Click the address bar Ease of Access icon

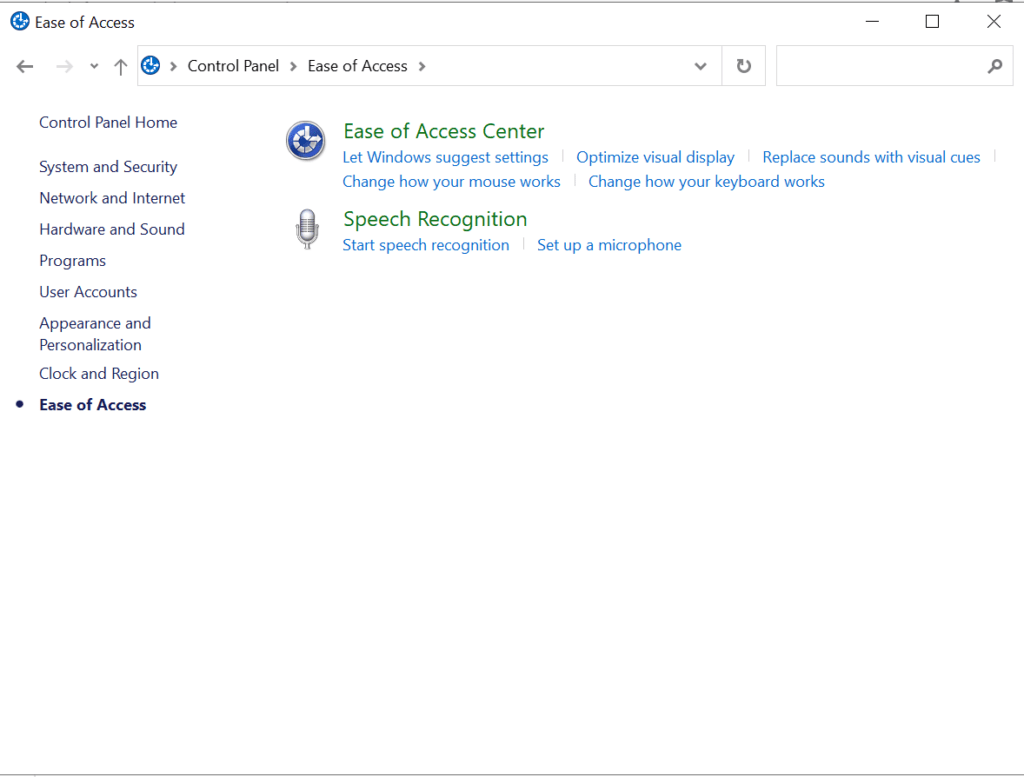click(x=151, y=65)
